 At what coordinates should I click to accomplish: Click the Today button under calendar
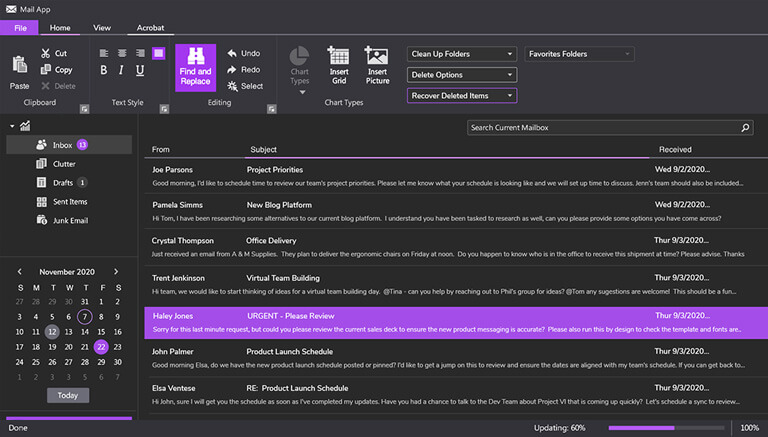[67, 395]
